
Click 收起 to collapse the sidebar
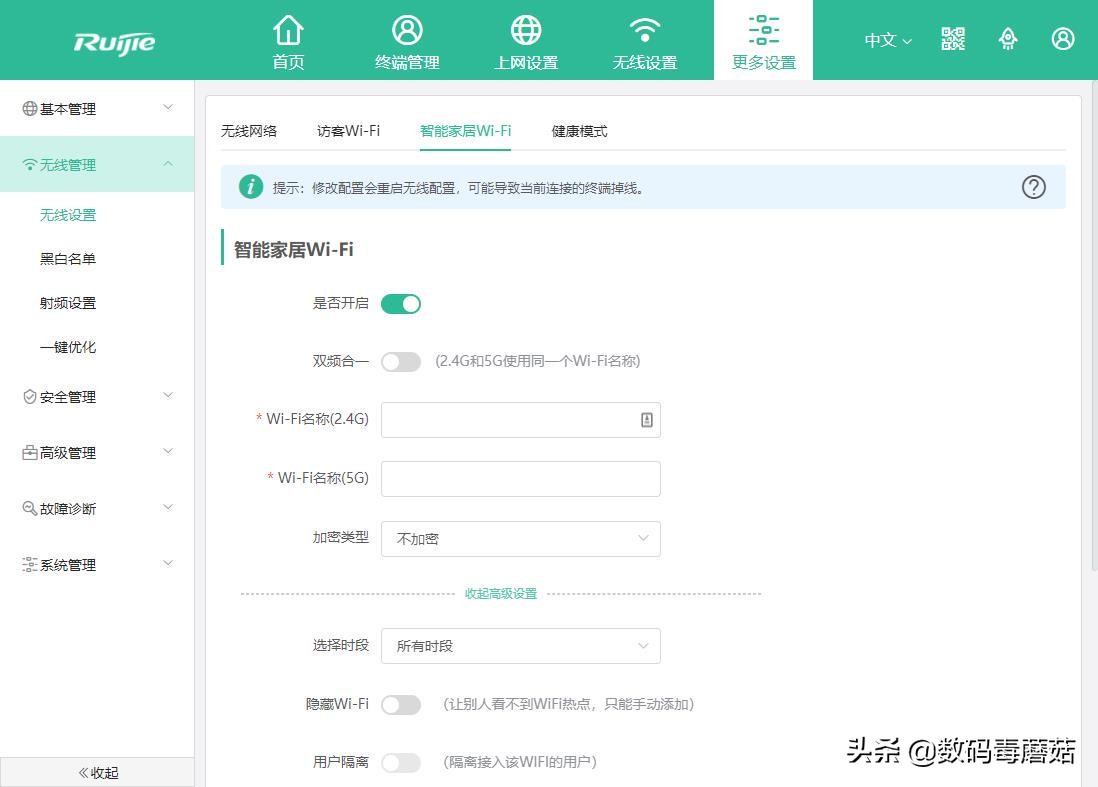(x=96, y=772)
